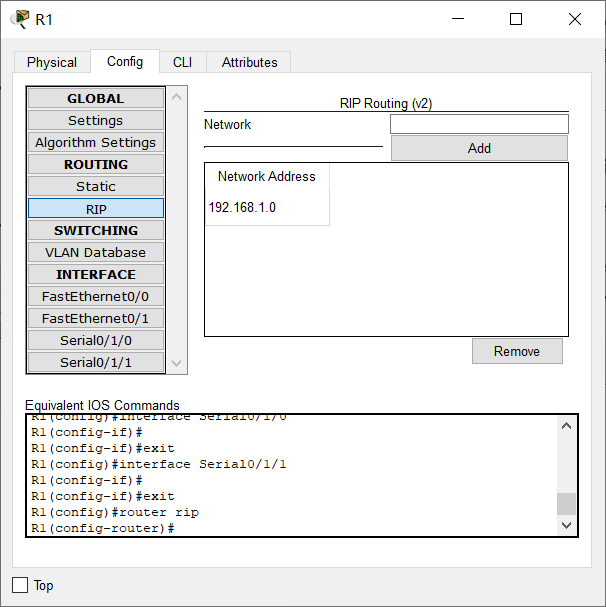Screen dimensions: 606x607
Task: Configure Serial0/1/1 interface
Action: [x=96, y=363]
